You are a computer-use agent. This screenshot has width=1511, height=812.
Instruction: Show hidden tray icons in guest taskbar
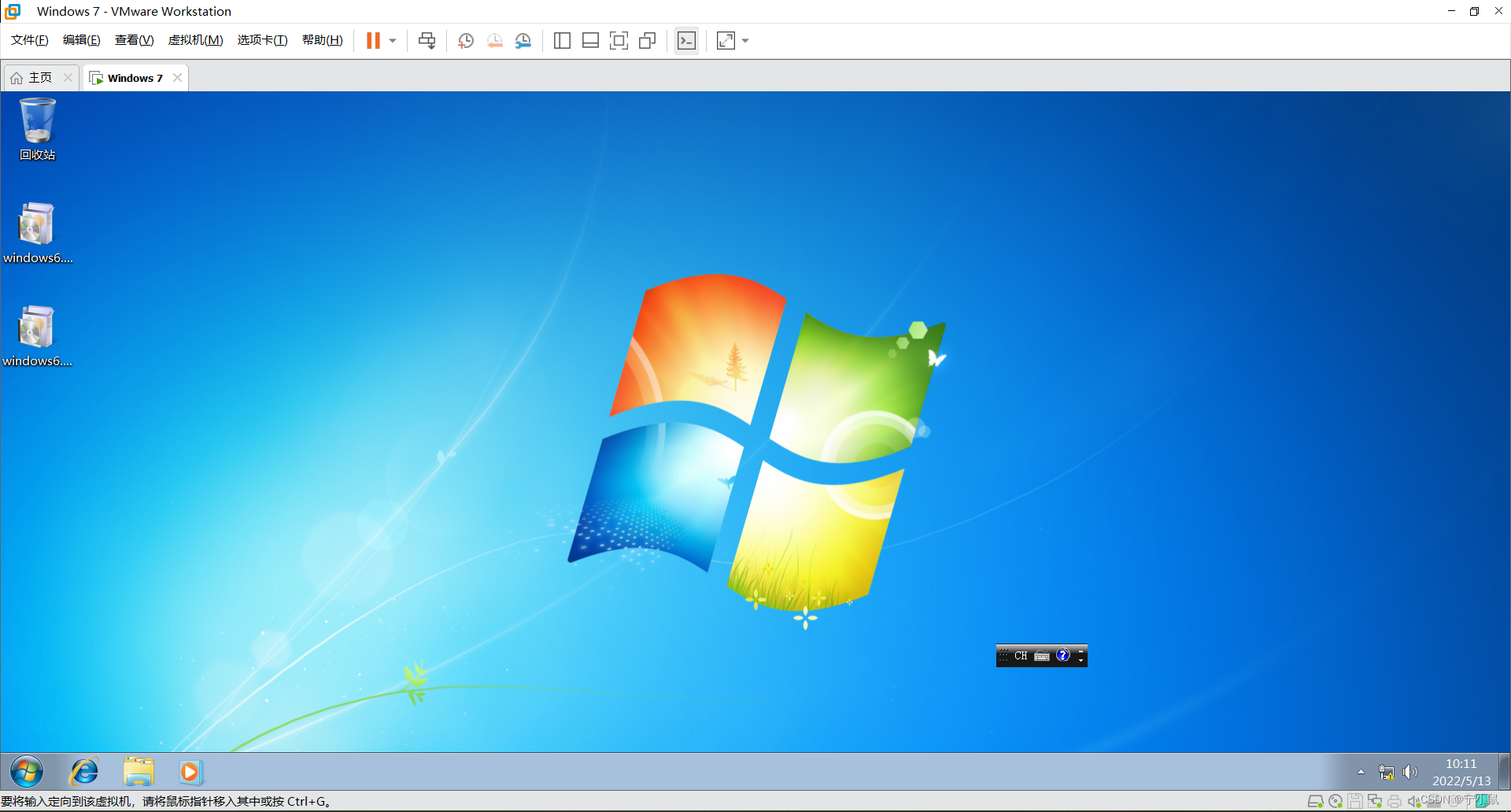(x=1361, y=772)
